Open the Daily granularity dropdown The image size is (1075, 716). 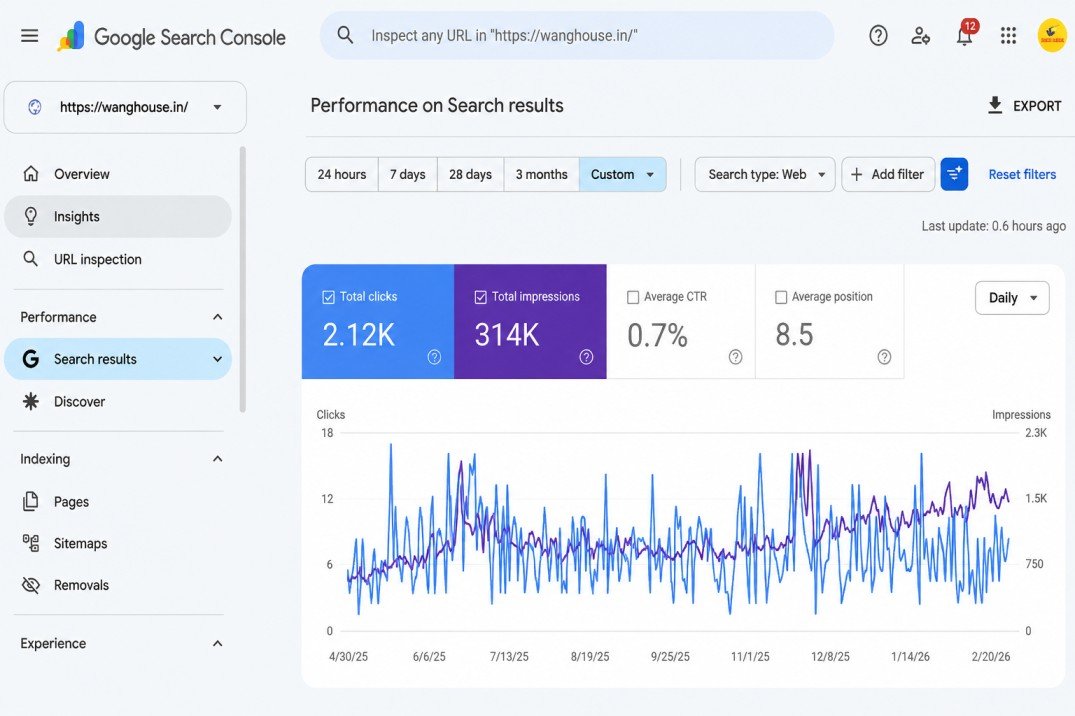tap(1012, 298)
